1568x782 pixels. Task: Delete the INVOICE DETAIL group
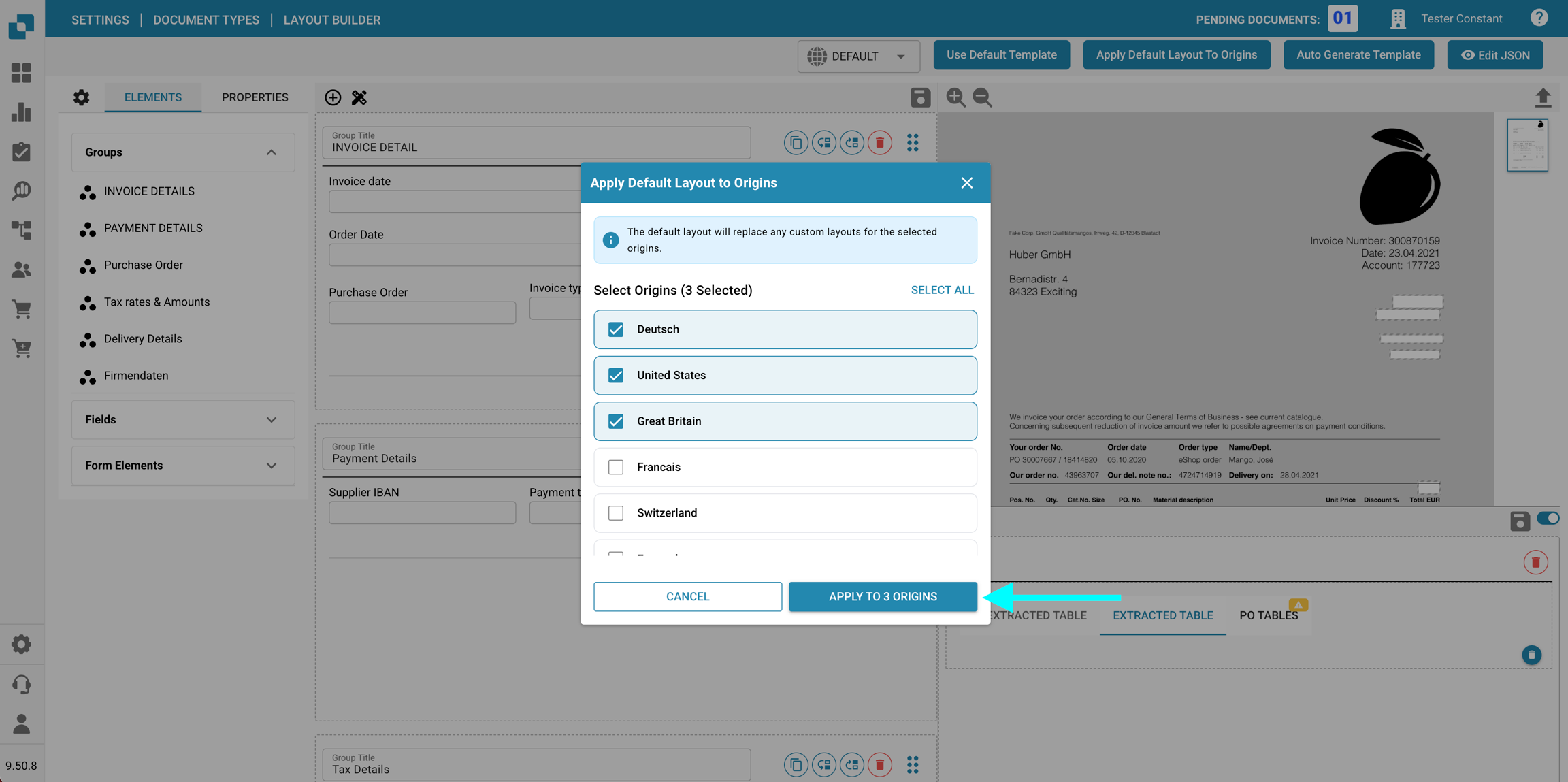880,143
